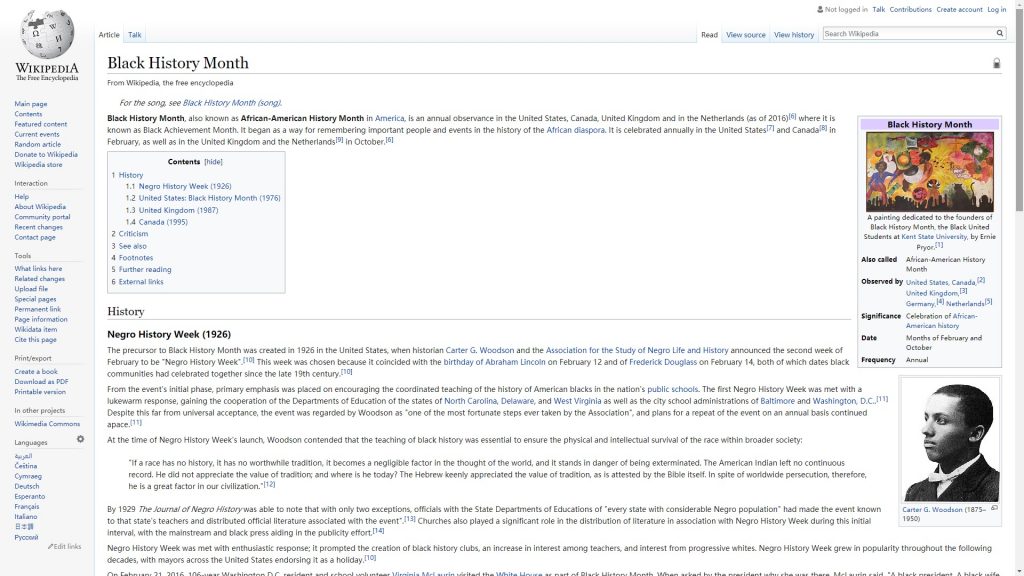Open the View history tab
Viewport: 1024px width, 576px height.
point(794,35)
